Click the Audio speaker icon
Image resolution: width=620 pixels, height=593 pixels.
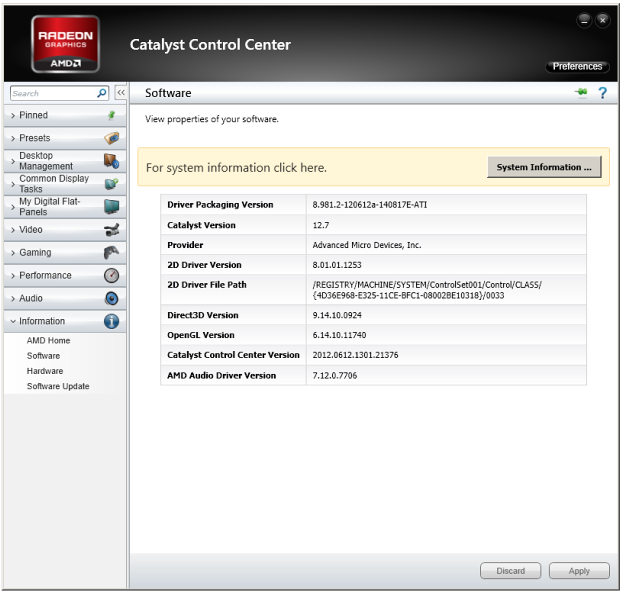(x=112, y=298)
